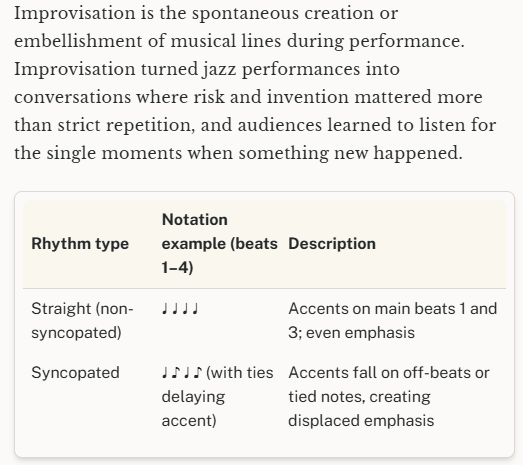Click the "Notation example (beats 1–4)" header
Screen dimensions: 523x465
coord(219,244)
